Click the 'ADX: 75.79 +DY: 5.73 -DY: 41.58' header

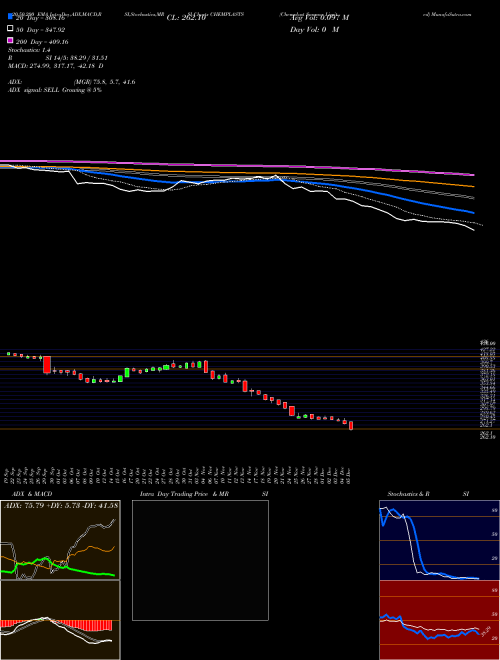coord(61,505)
